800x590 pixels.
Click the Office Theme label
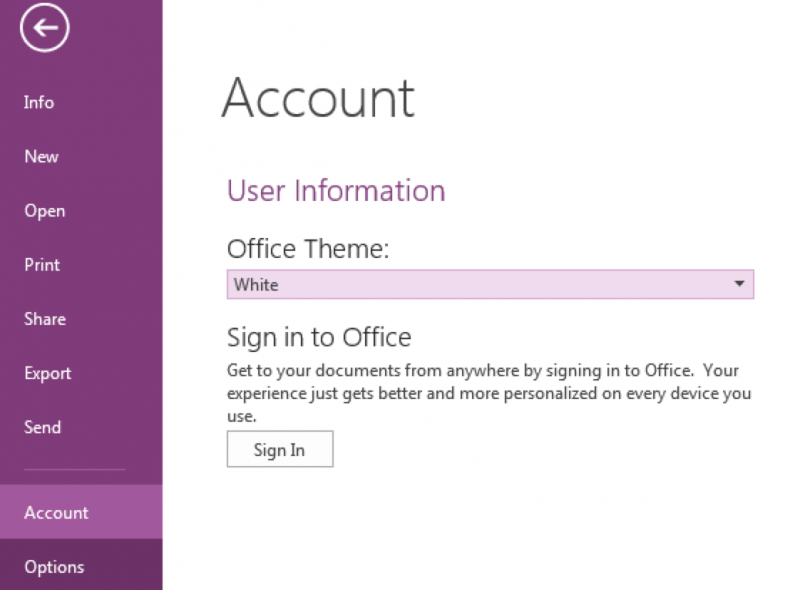(x=308, y=249)
